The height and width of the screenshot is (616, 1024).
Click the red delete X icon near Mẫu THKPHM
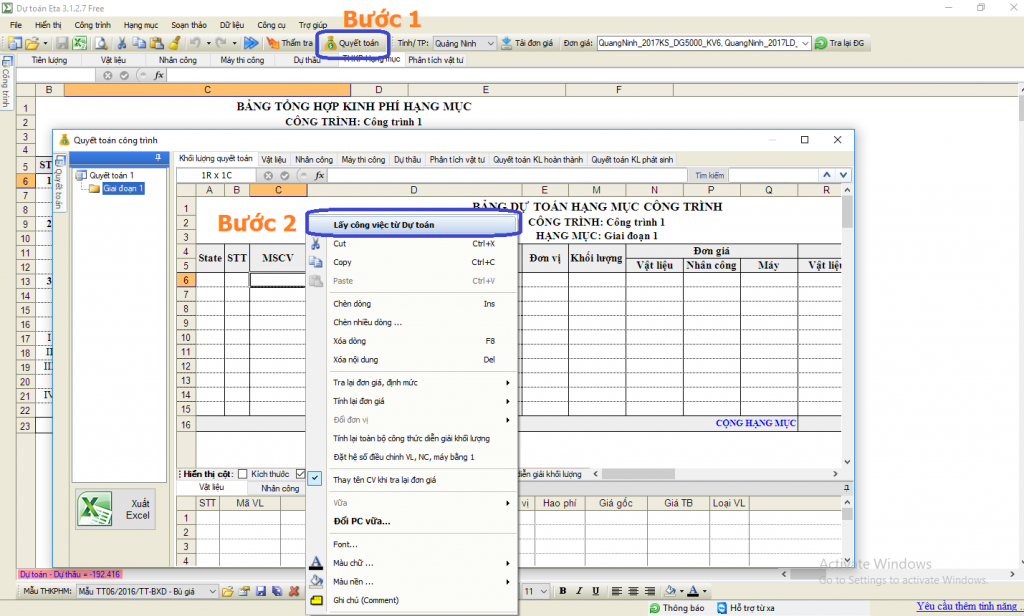pyautogui.click(x=293, y=592)
